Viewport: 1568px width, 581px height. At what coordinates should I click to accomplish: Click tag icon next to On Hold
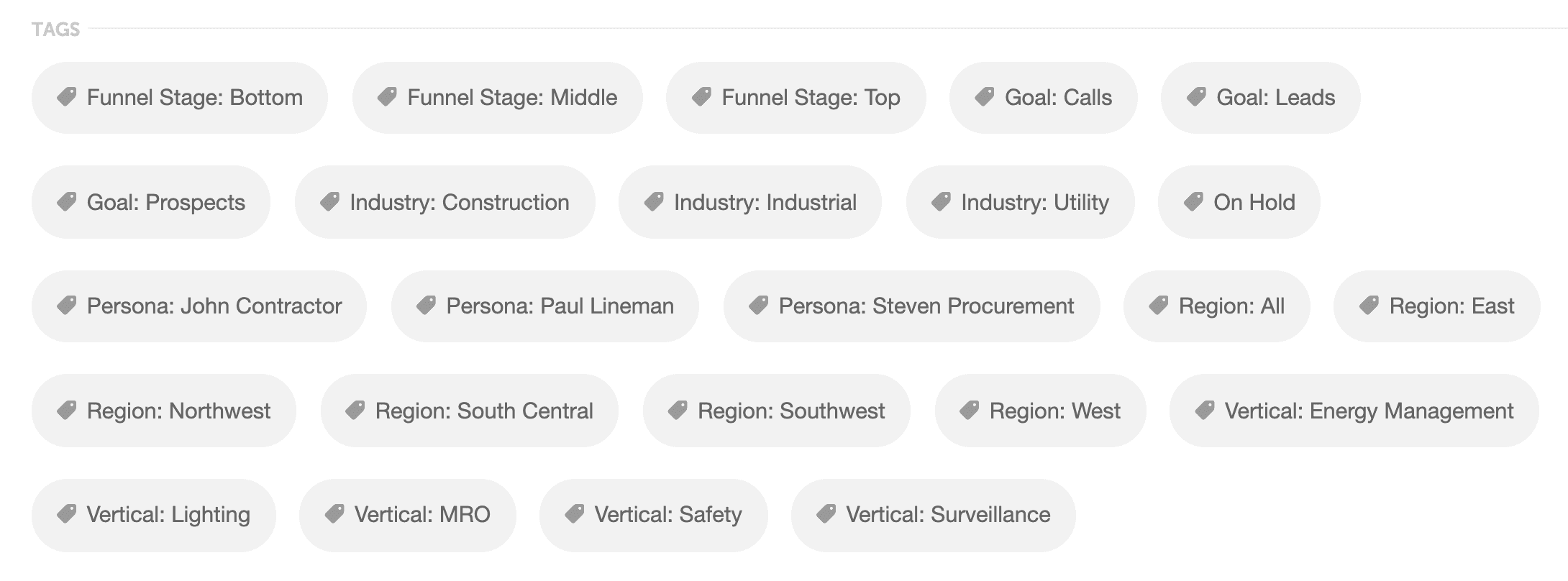click(1193, 202)
